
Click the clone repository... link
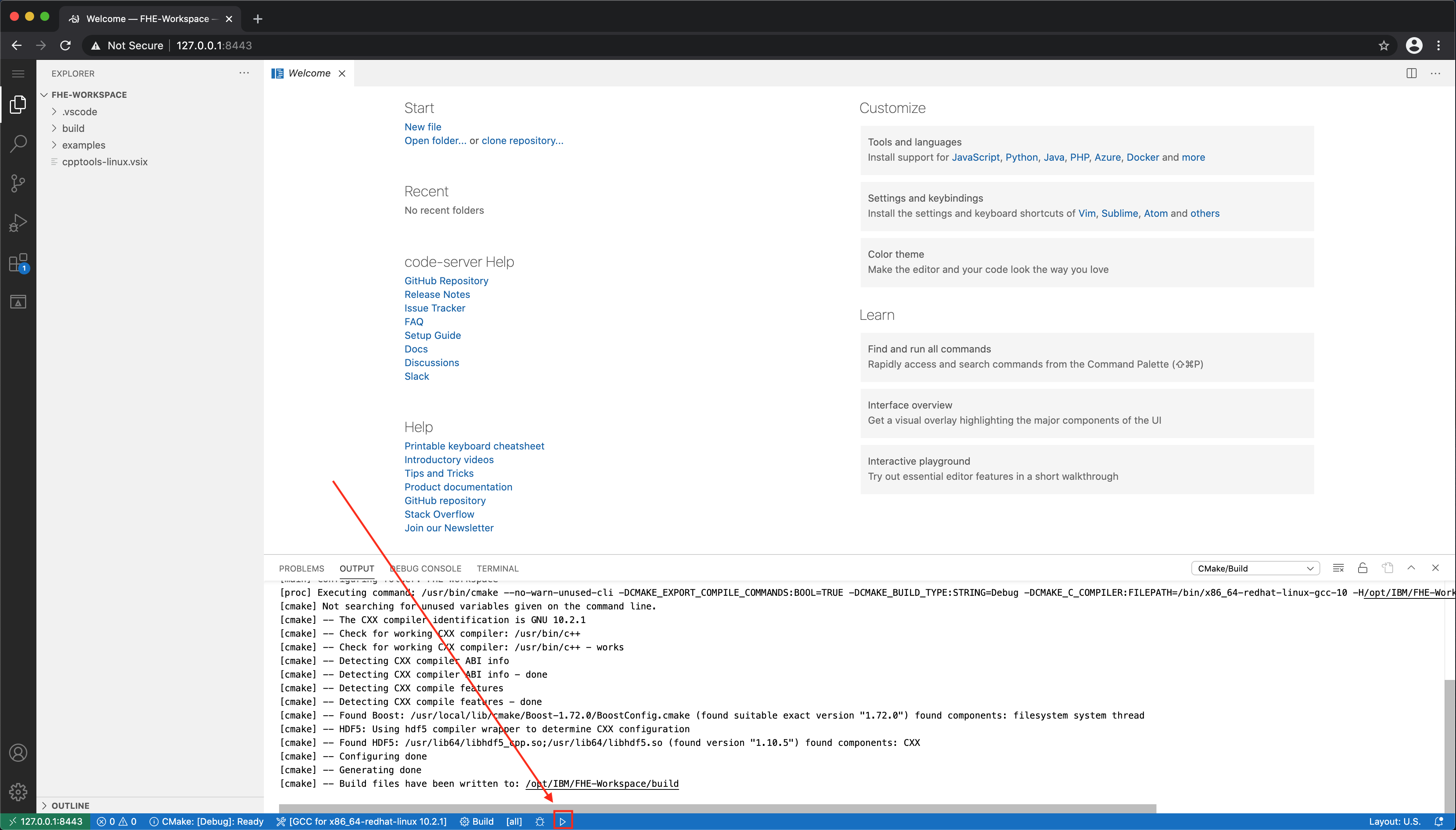522,141
